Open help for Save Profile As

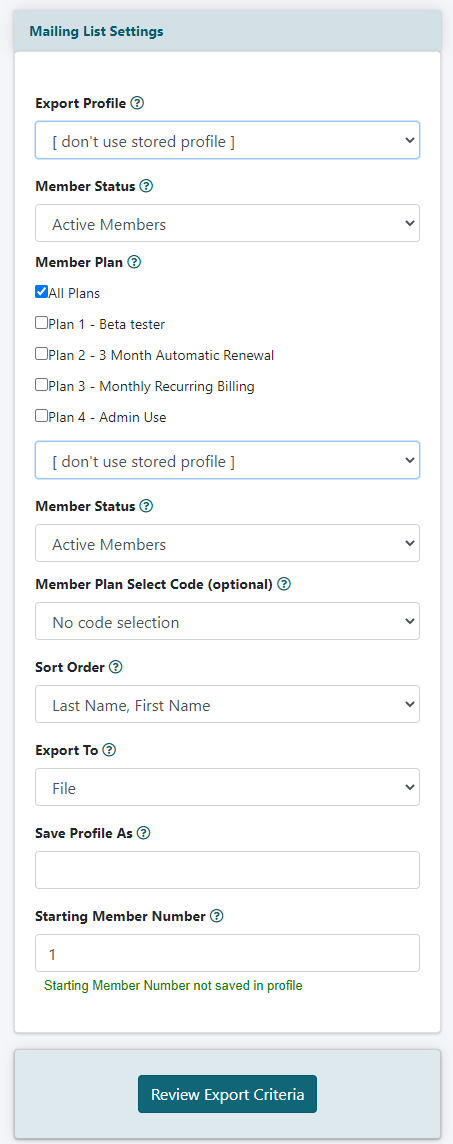[144, 833]
